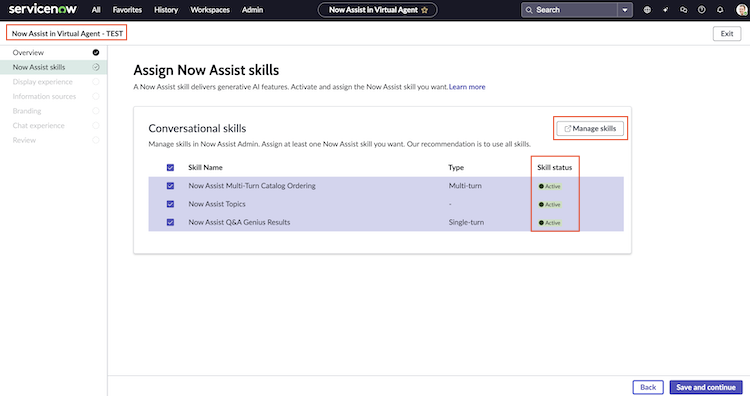Screen dimensions: 750x396
Task: Open the All menu
Action: pos(96,10)
